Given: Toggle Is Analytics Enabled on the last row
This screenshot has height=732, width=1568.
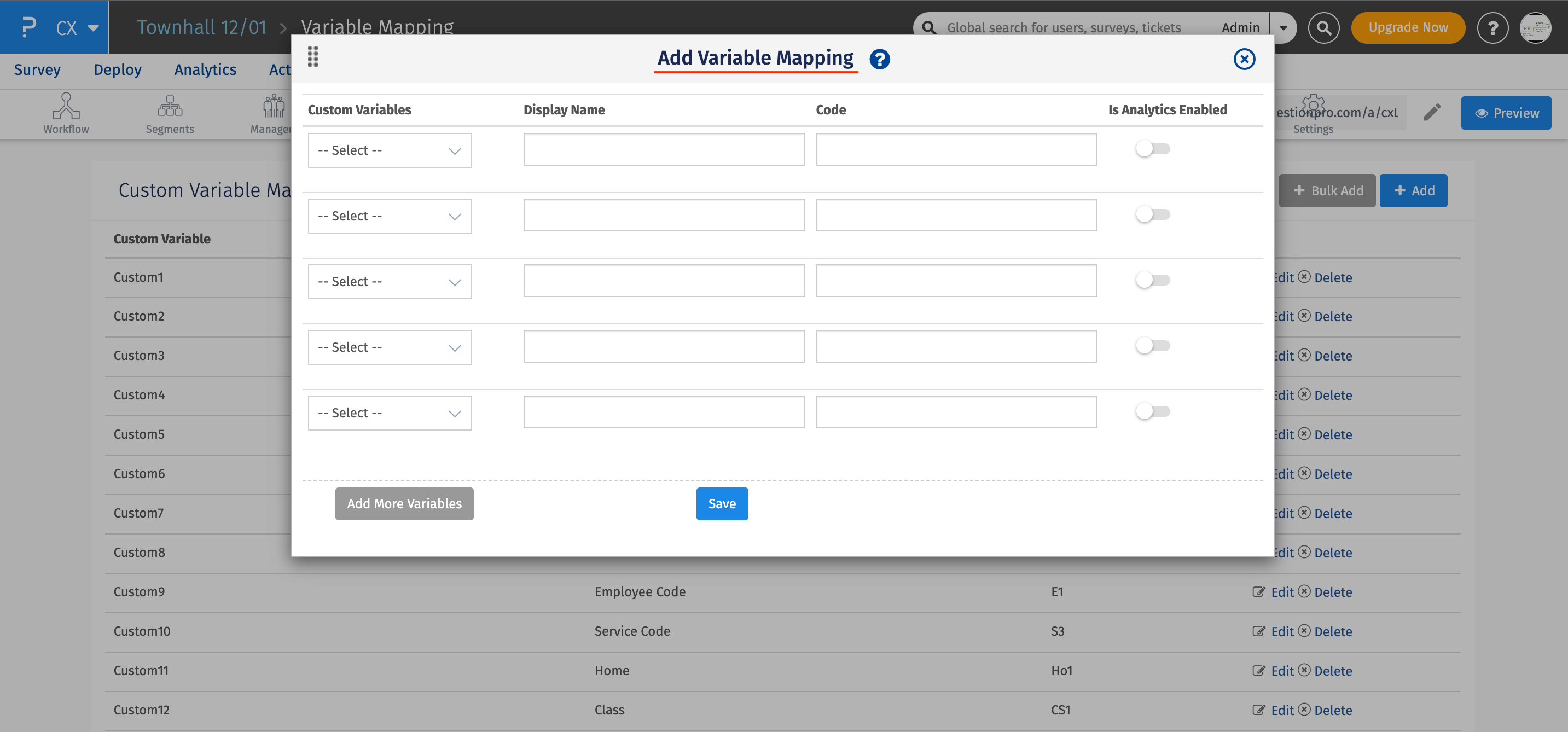Looking at the screenshot, I should click(1152, 411).
